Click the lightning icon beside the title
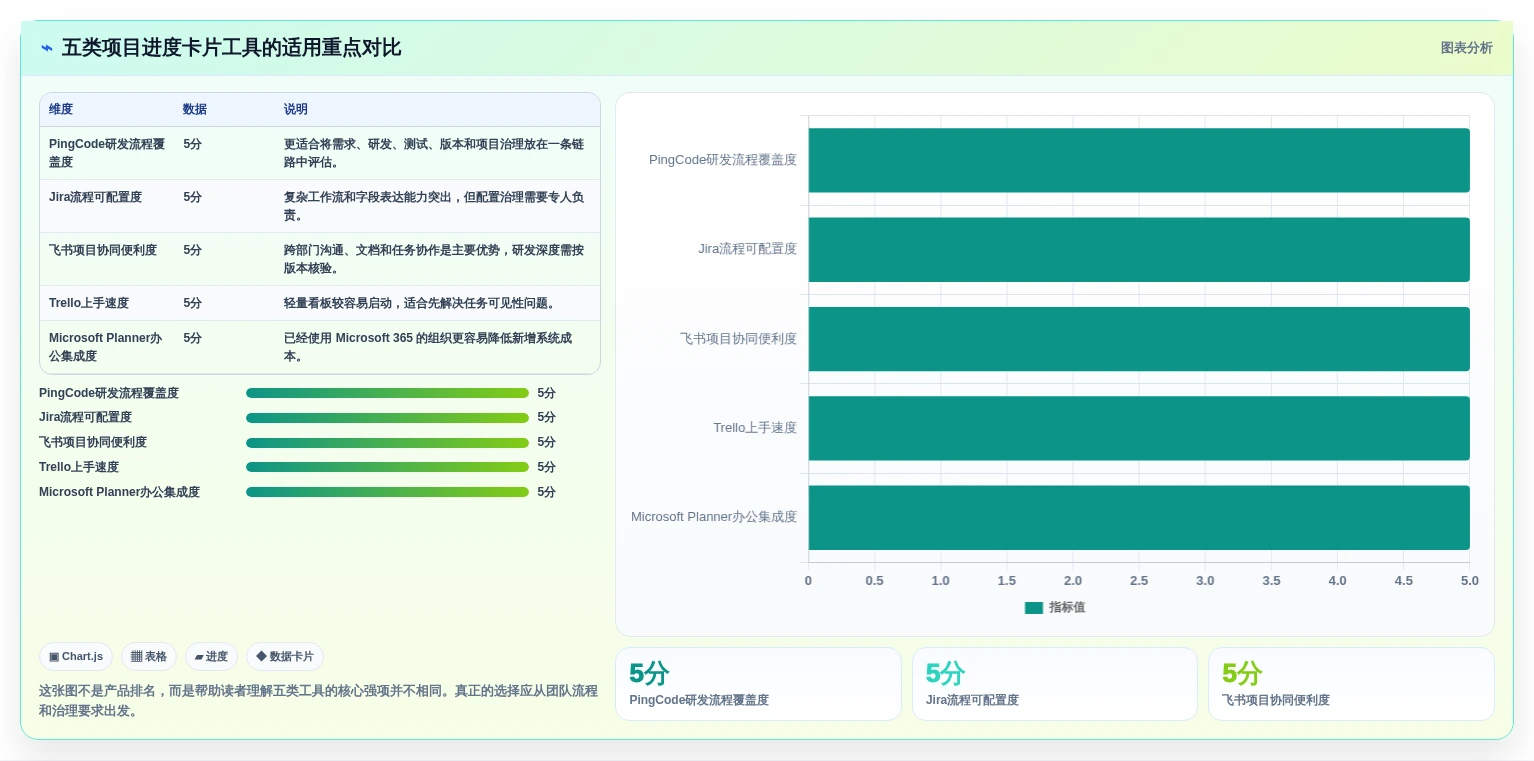Screen dimensions: 1534x761 47,48
